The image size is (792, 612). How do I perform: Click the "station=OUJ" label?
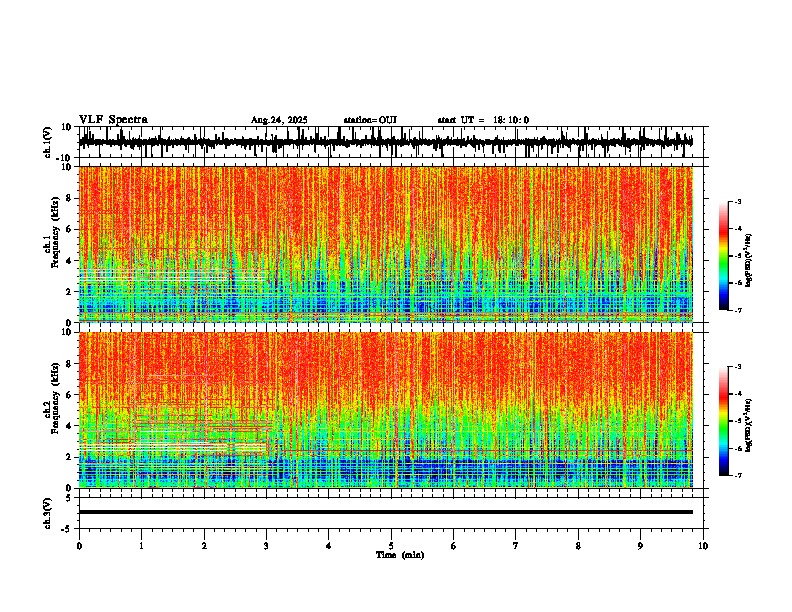click(370, 120)
